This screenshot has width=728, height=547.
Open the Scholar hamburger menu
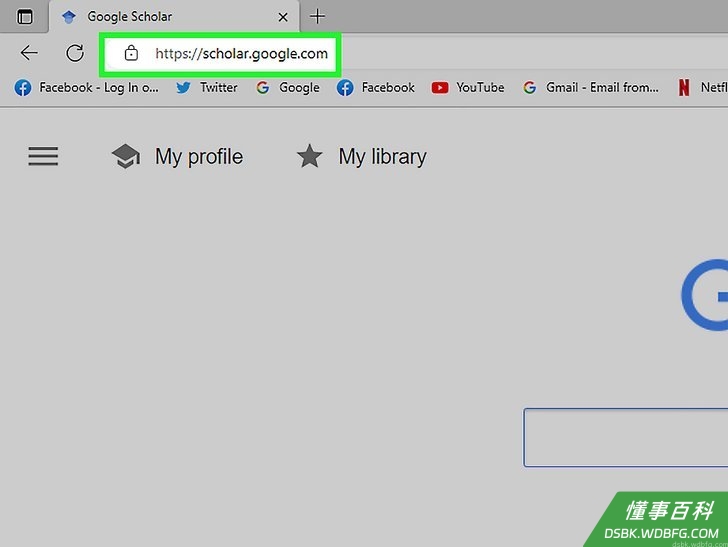43,156
